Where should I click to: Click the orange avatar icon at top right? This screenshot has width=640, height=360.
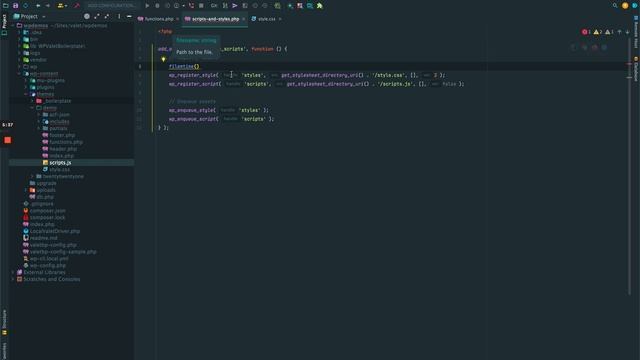625,6
